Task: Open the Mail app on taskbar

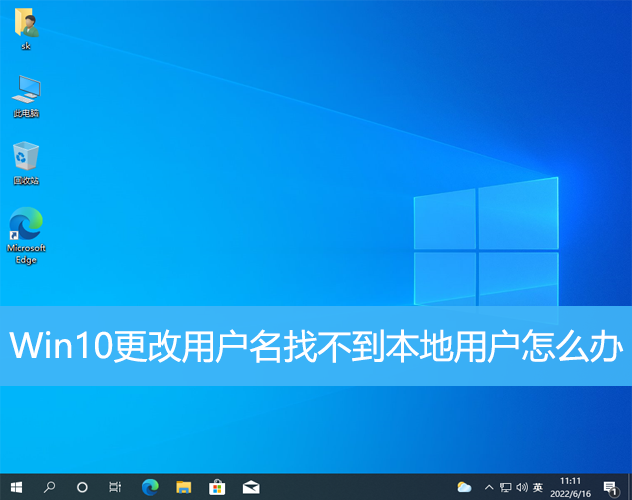Action: 251,487
